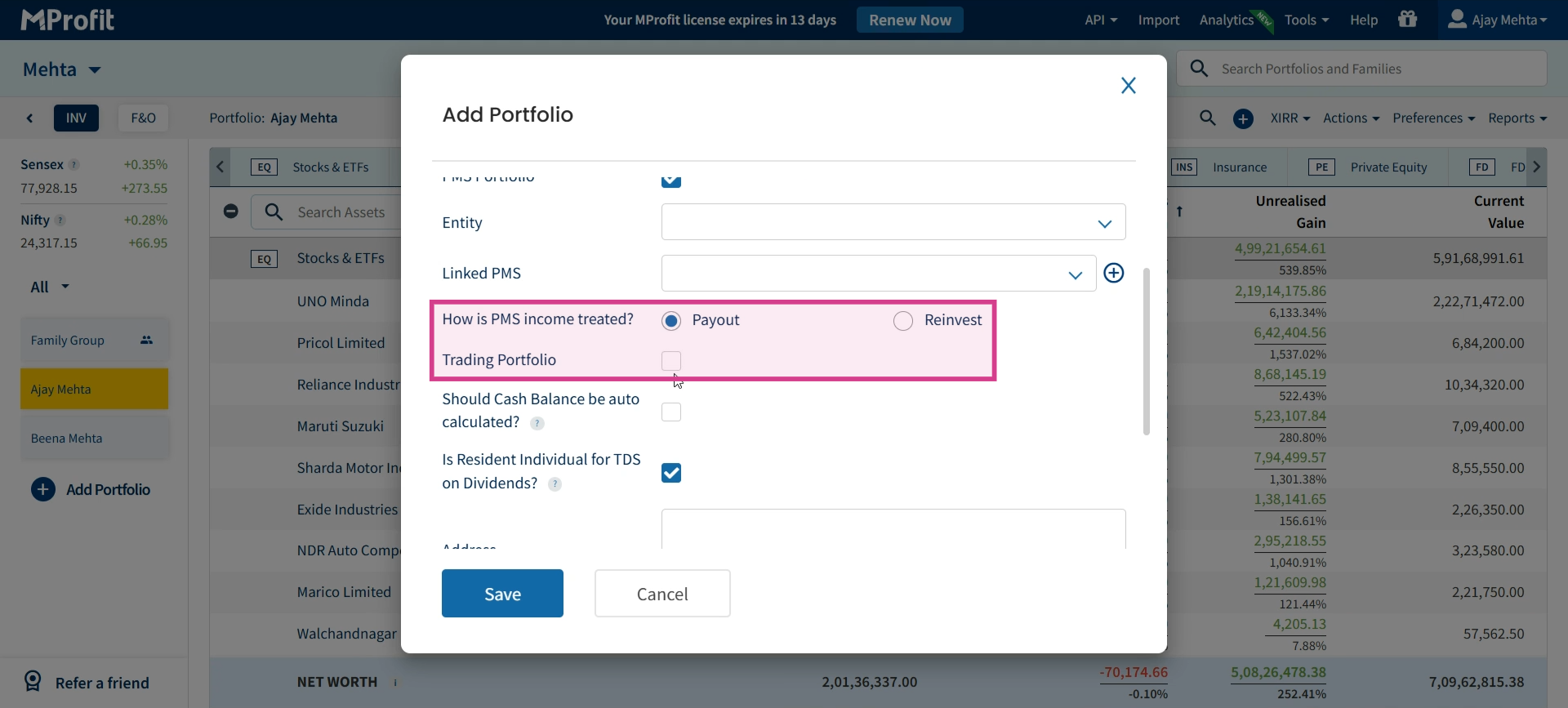Image resolution: width=1568 pixels, height=708 pixels.
Task: Click the search magnifier icon near XIRR
Action: click(x=1208, y=118)
